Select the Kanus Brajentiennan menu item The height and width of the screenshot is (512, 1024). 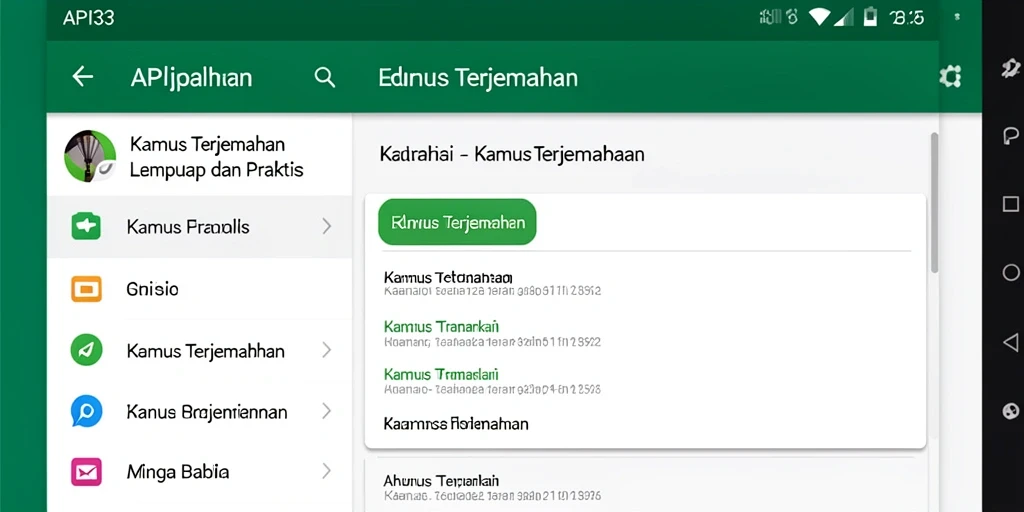click(x=200, y=411)
